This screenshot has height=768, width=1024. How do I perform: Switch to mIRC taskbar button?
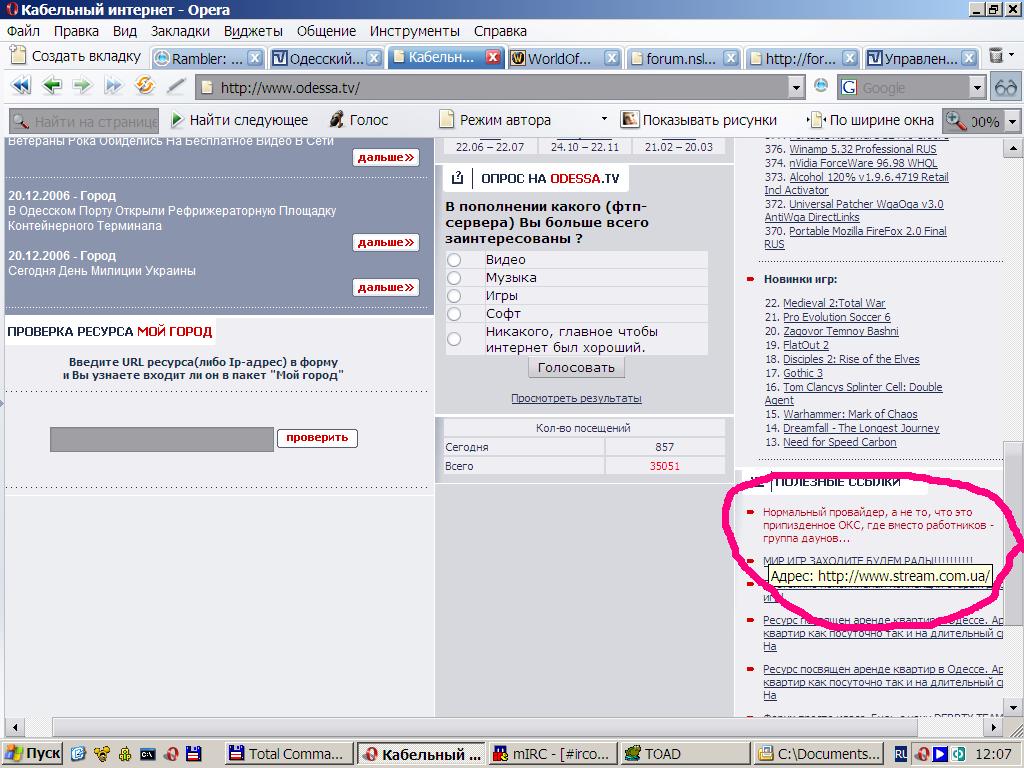tap(552, 754)
